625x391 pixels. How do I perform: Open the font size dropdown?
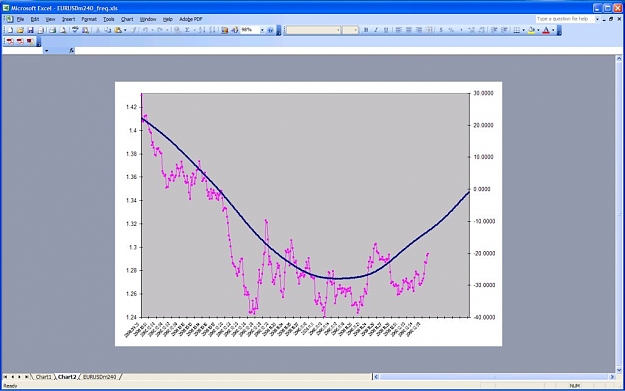[356, 30]
